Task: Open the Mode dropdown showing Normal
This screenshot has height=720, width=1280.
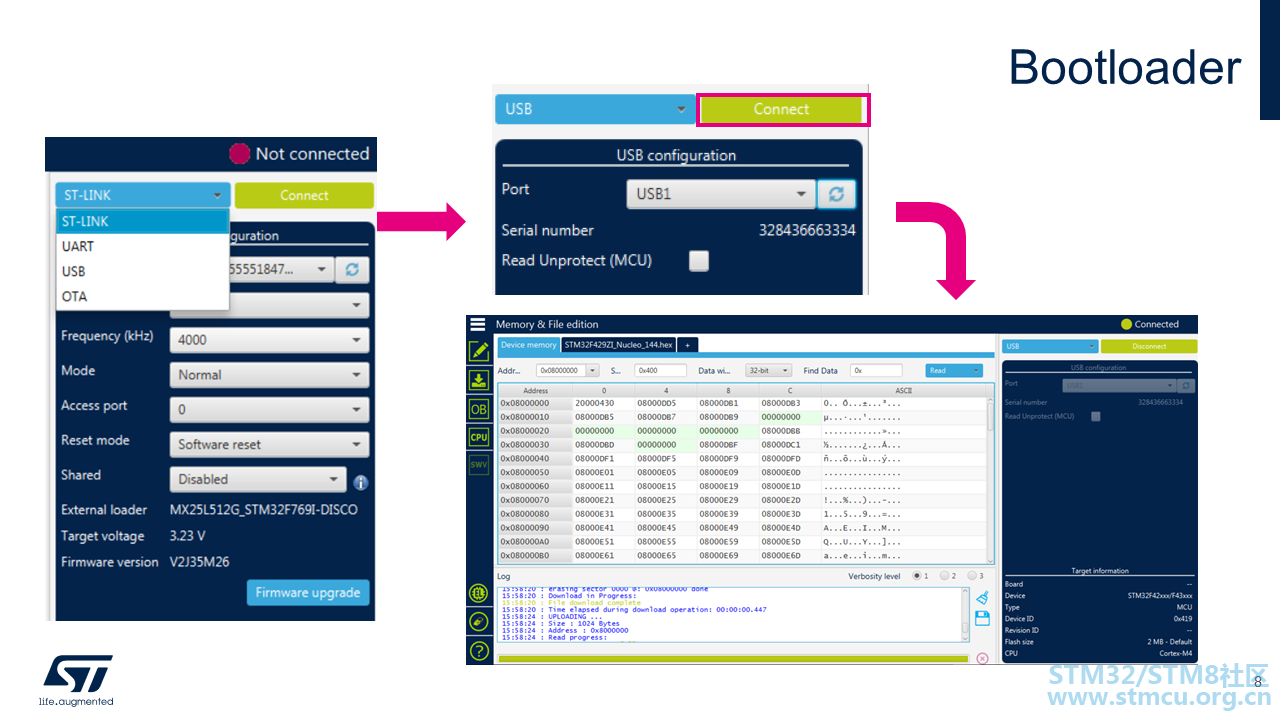Action: (269, 375)
